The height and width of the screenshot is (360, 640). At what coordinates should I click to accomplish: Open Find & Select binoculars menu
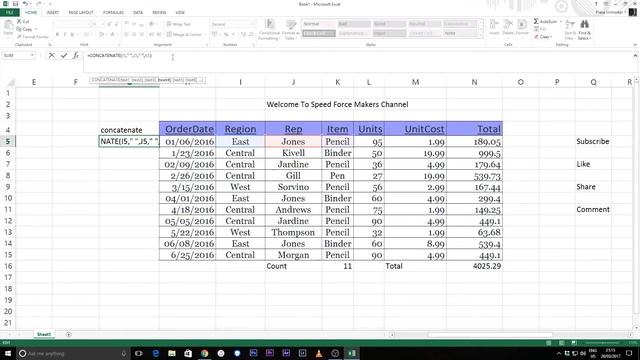[584, 29]
